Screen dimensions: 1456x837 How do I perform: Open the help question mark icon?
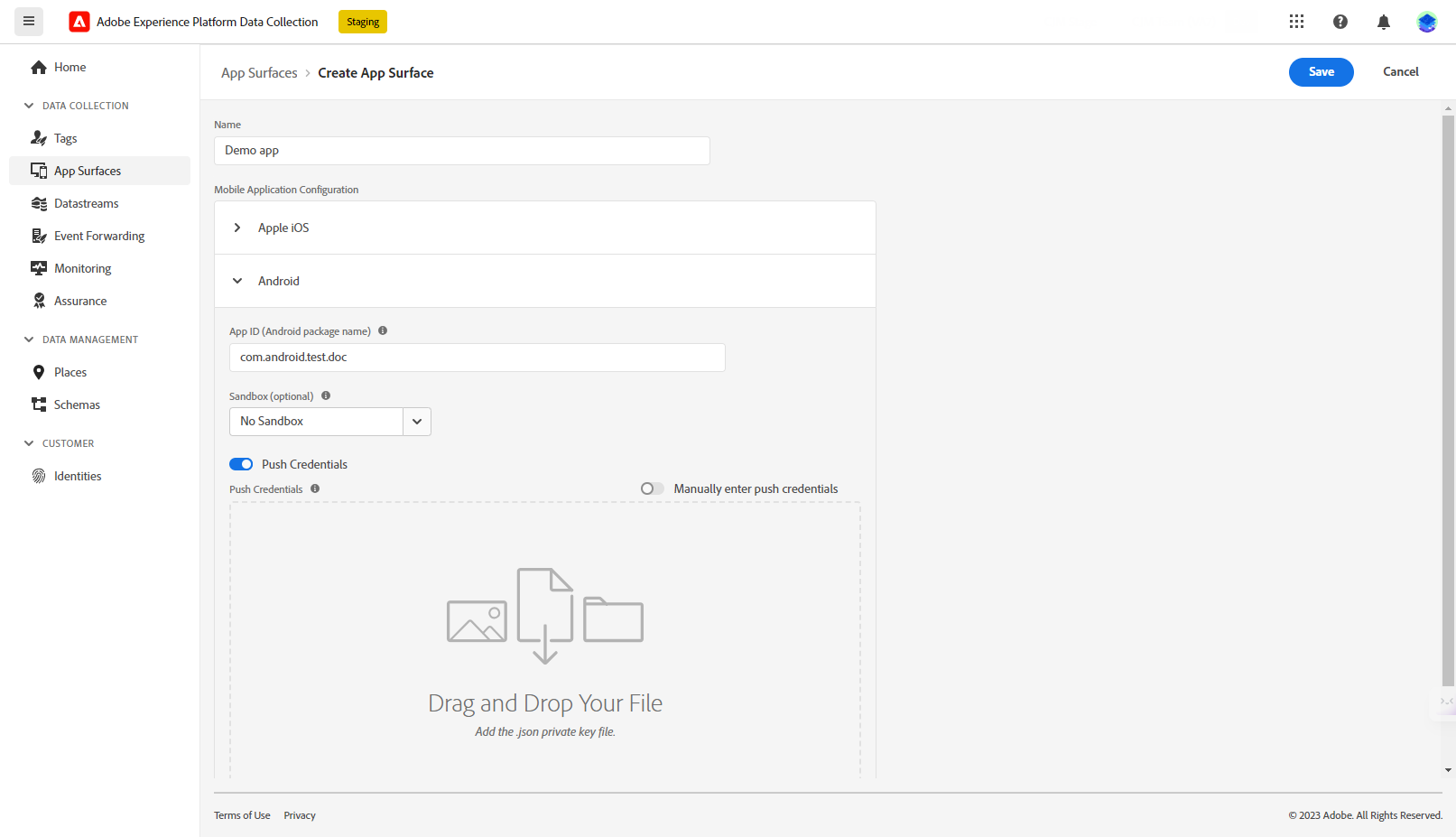(x=1340, y=22)
